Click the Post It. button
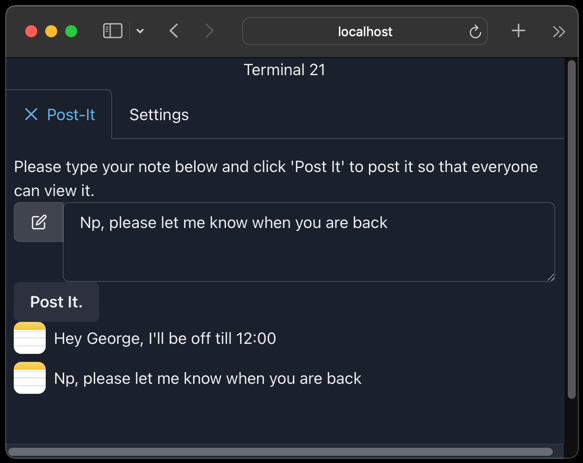Image resolution: width=583 pixels, height=463 pixels. [57, 302]
